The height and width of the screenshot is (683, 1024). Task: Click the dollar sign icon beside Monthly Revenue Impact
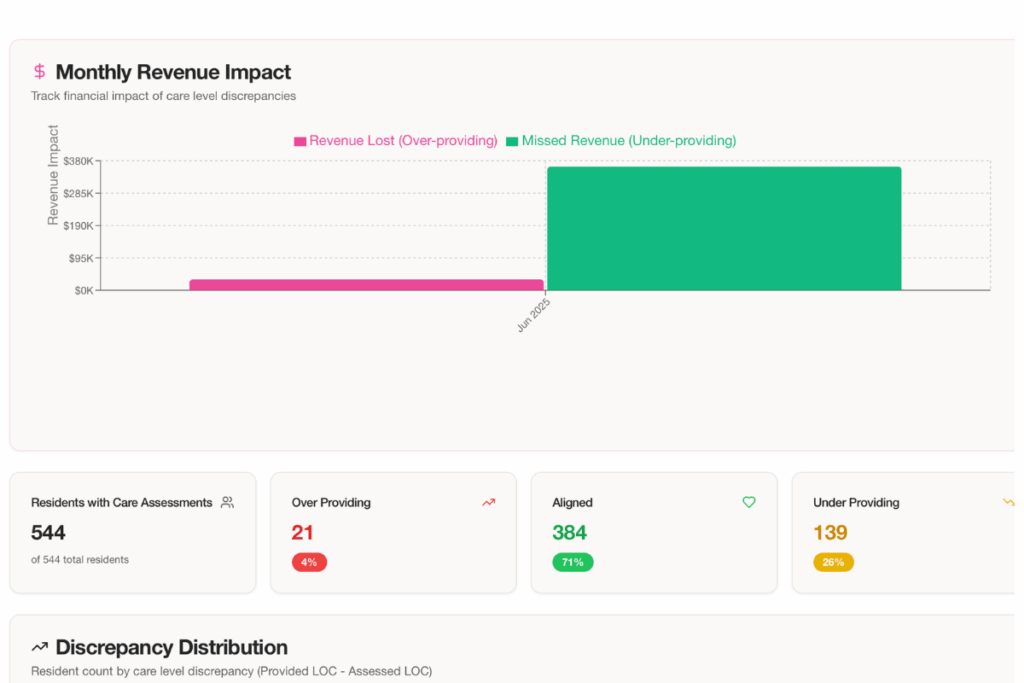click(39, 72)
